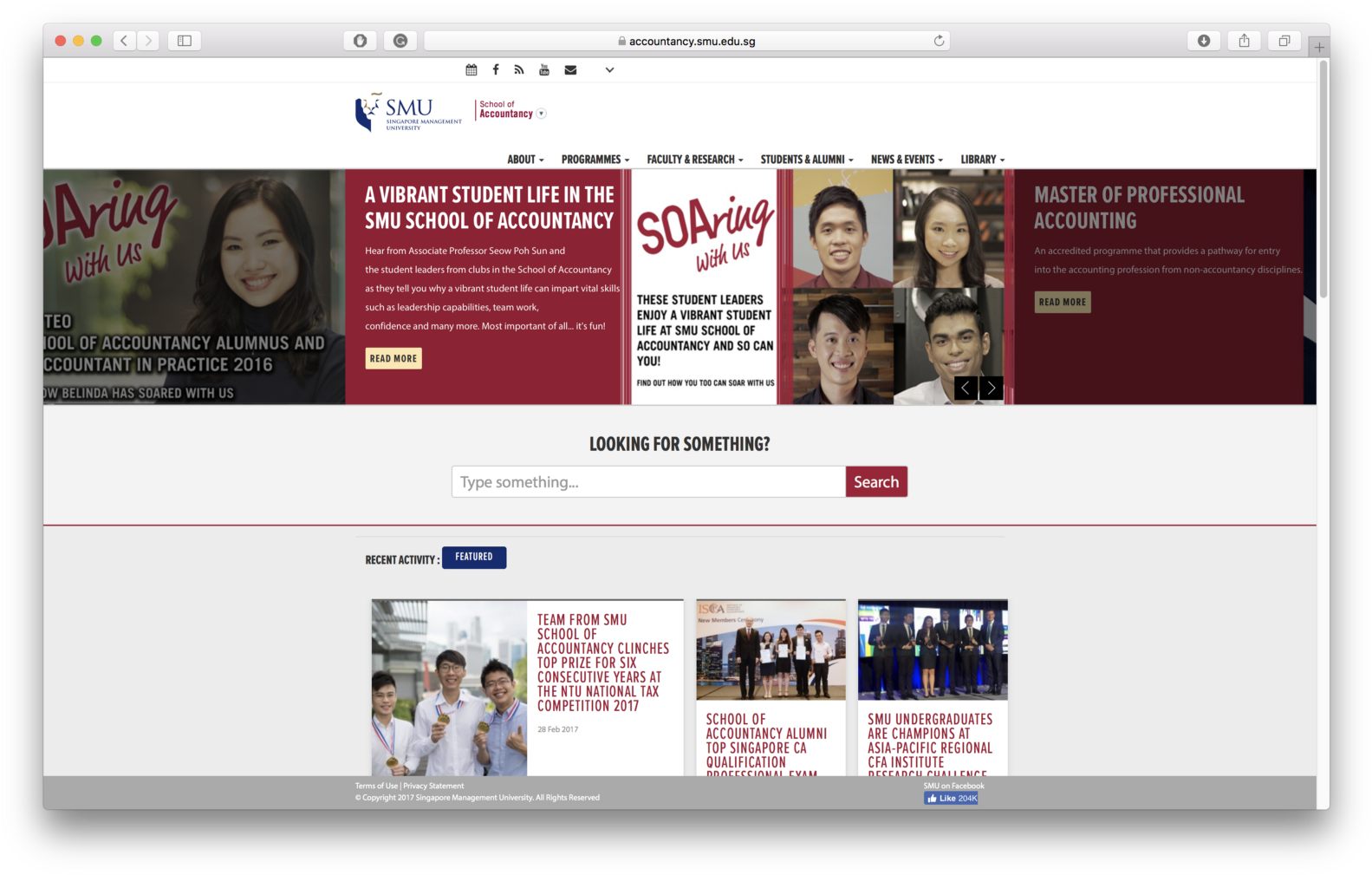This screenshot has height=875, width=1372.
Task: Click the RSS feed icon
Action: (x=519, y=69)
